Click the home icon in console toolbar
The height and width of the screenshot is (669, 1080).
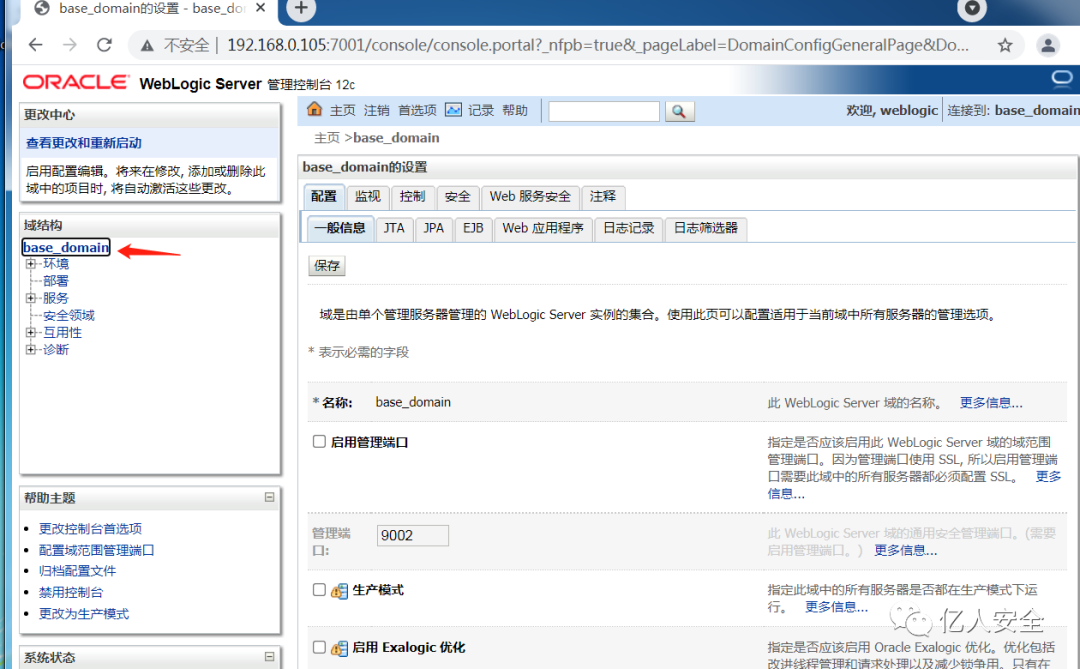click(x=314, y=109)
